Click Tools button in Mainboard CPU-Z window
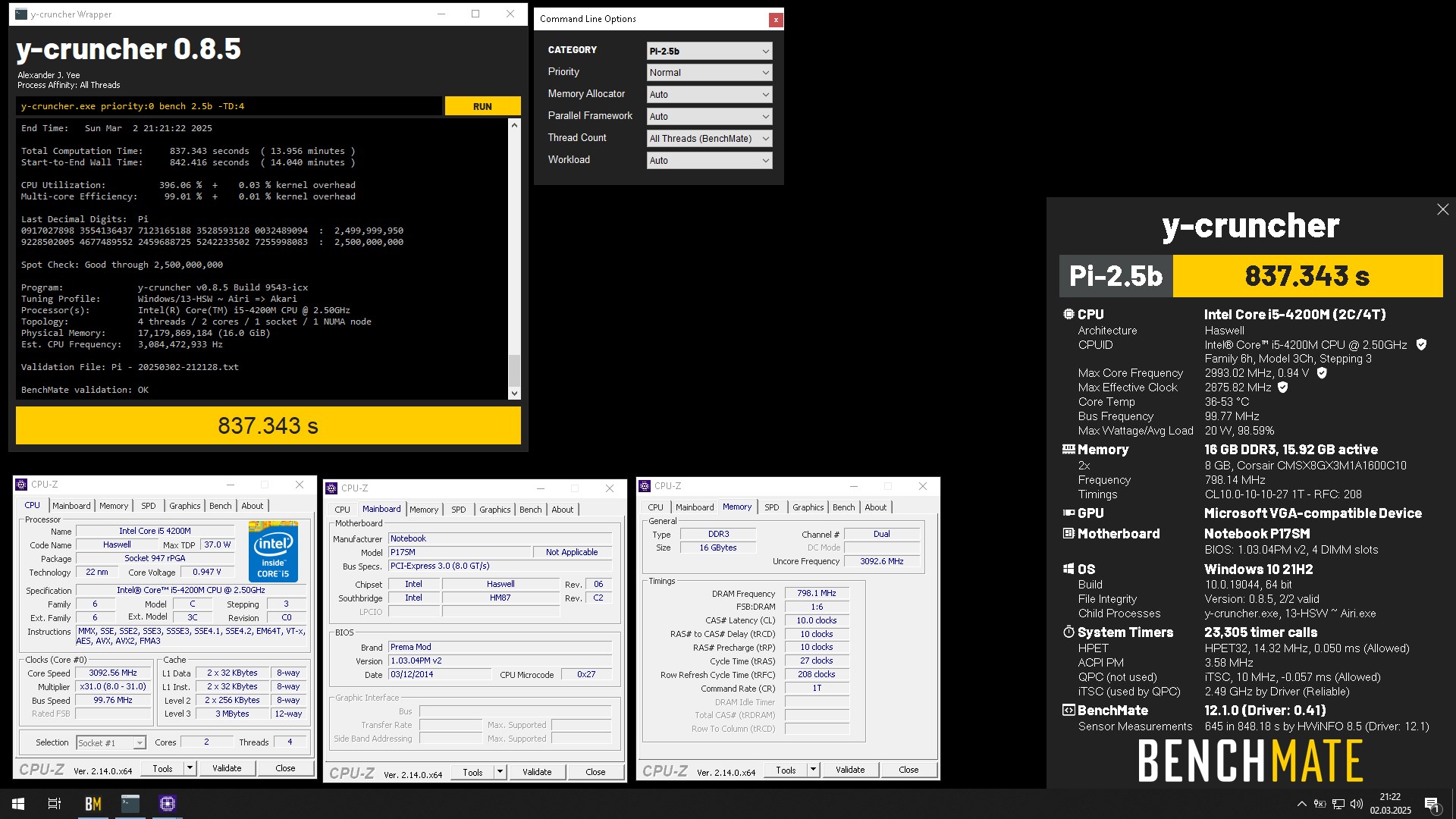 point(472,772)
